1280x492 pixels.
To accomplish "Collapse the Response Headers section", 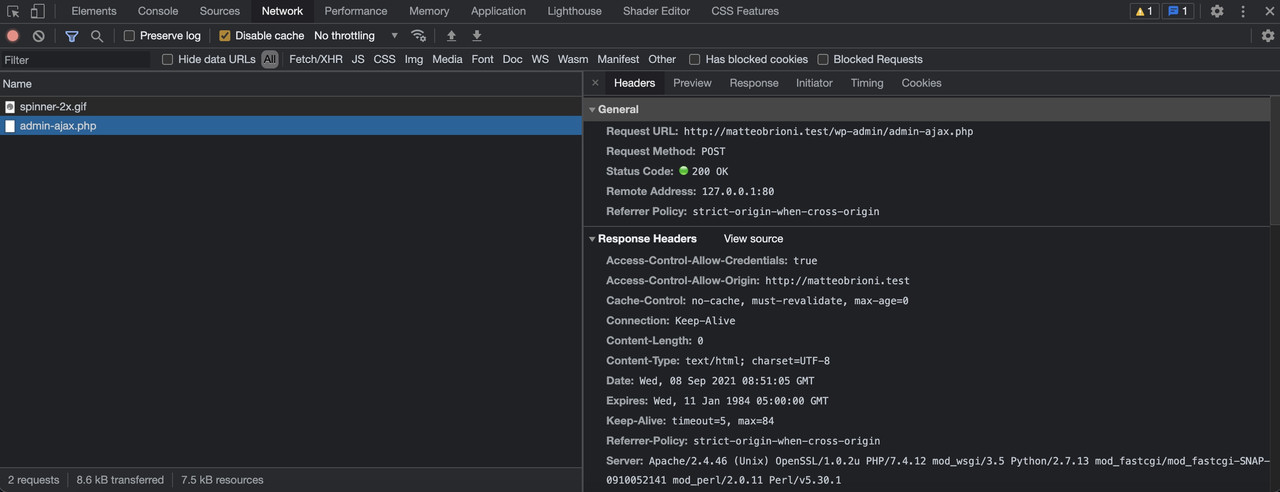I will point(593,239).
